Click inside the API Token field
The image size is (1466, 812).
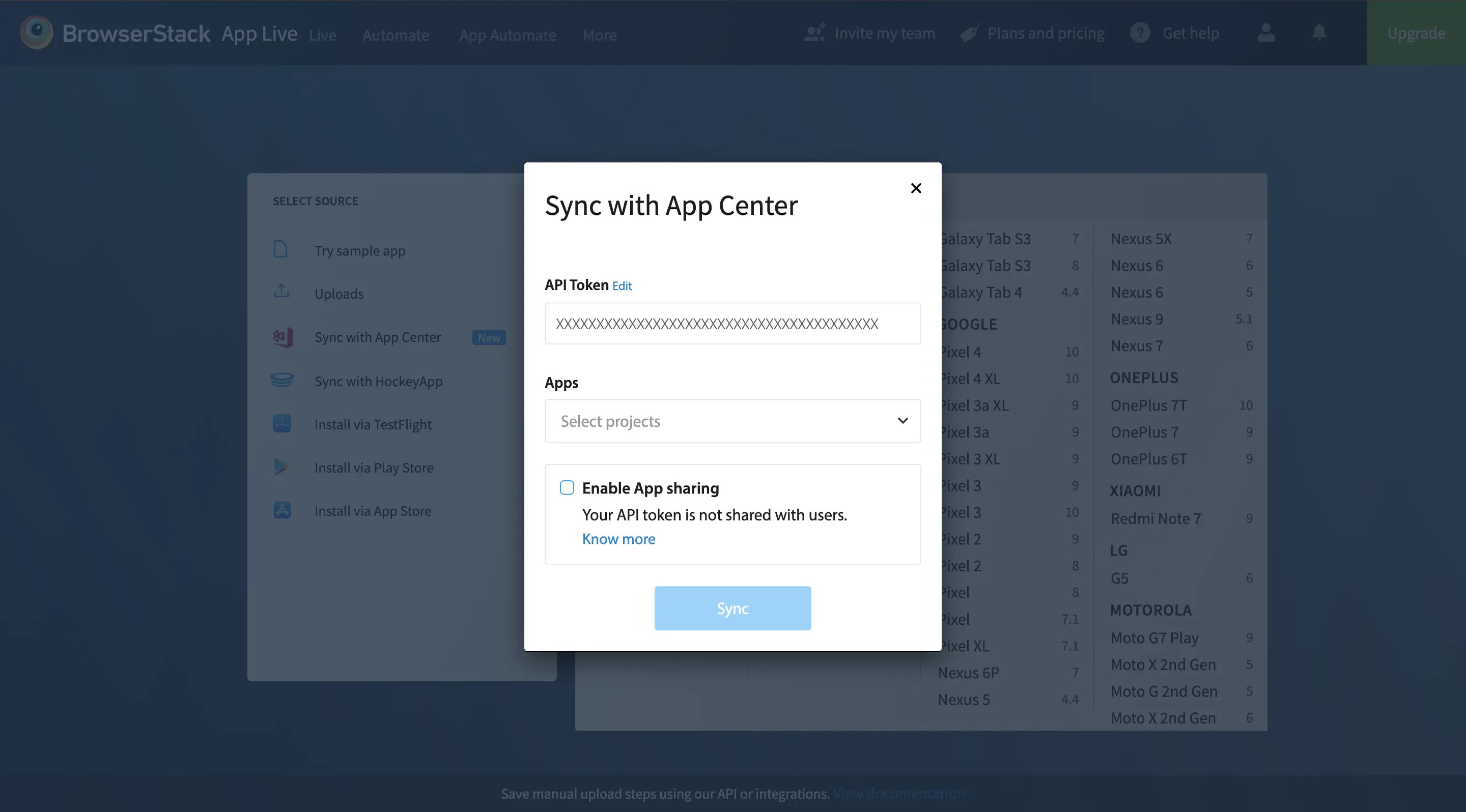coord(732,324)
